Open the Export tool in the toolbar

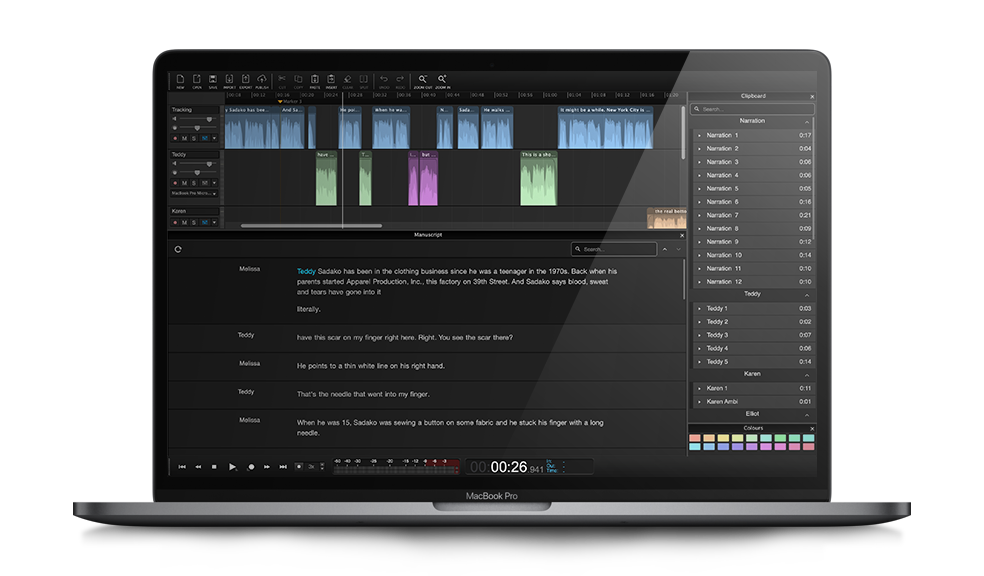pyautogui.click(x=245, y=80)
